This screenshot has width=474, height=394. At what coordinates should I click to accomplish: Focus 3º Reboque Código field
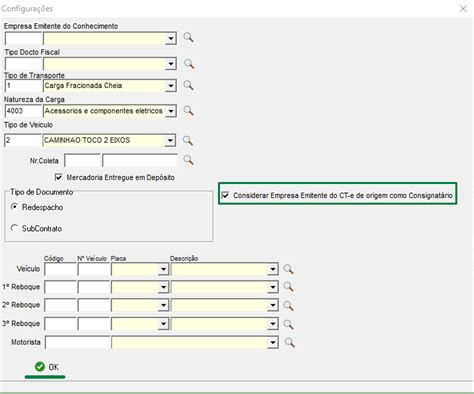tap(60, 324)
